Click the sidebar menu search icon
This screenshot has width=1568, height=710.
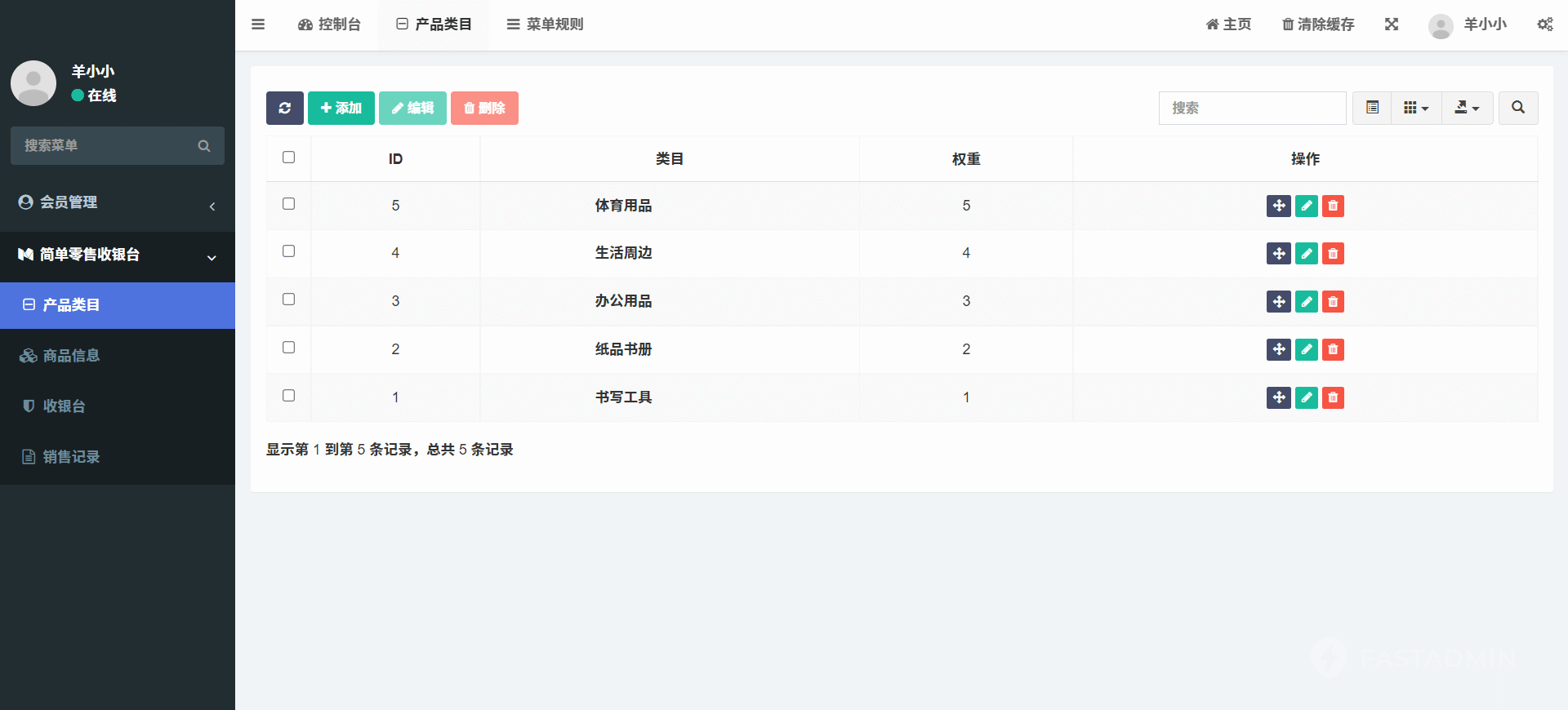pyautogui.click(x=204, y=146)
